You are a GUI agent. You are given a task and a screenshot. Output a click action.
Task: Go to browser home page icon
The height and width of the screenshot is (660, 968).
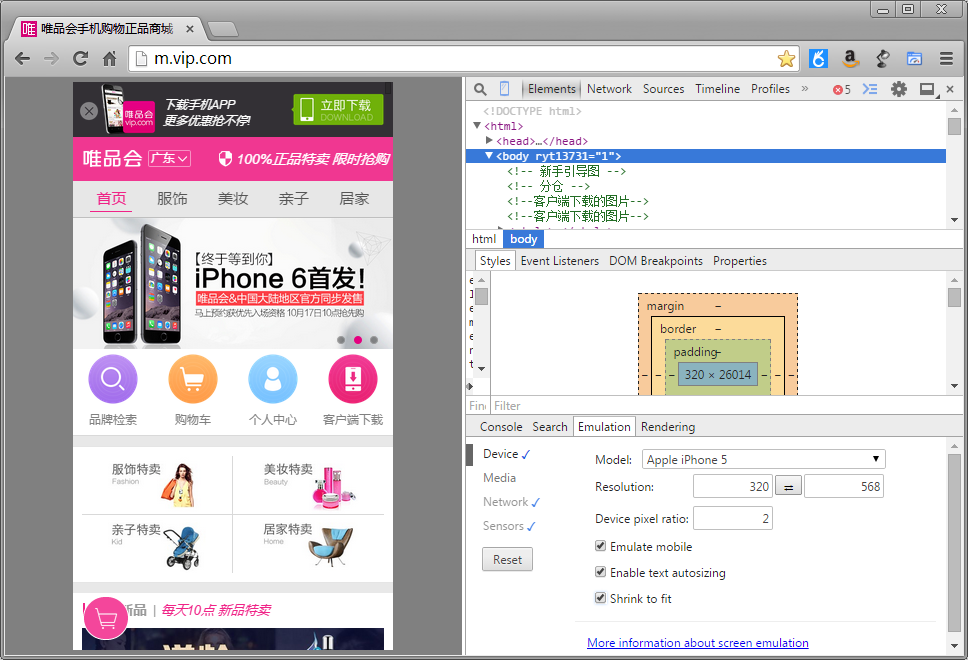pos(109,59)
